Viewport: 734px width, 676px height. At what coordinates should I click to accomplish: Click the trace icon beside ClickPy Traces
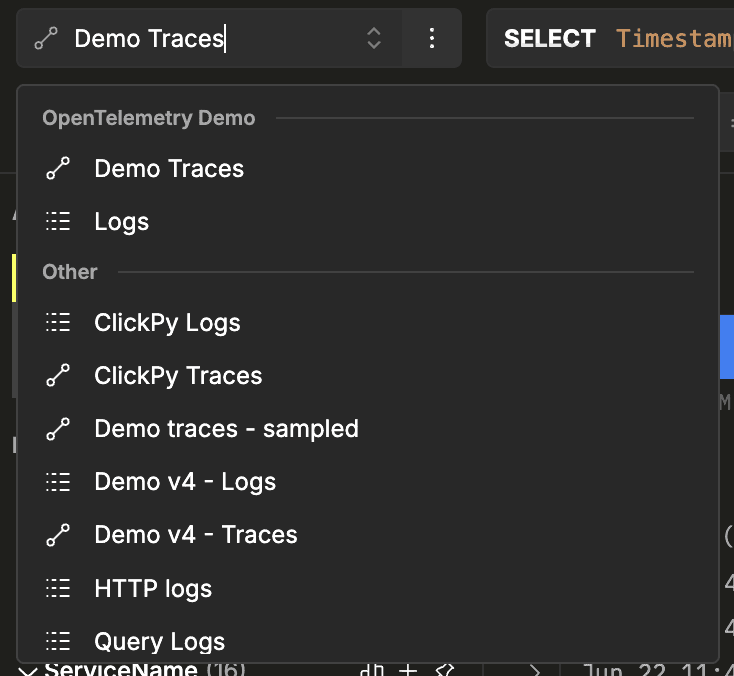pyautogui.click(x=58, y=375)
